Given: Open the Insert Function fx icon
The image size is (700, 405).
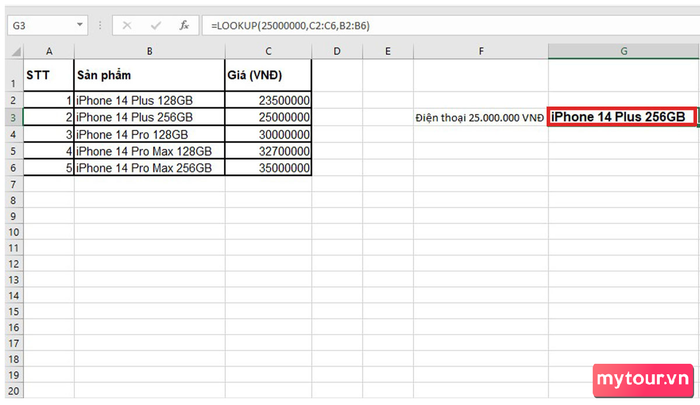Looking at the screenshot, I should click(x=184, y=25).
